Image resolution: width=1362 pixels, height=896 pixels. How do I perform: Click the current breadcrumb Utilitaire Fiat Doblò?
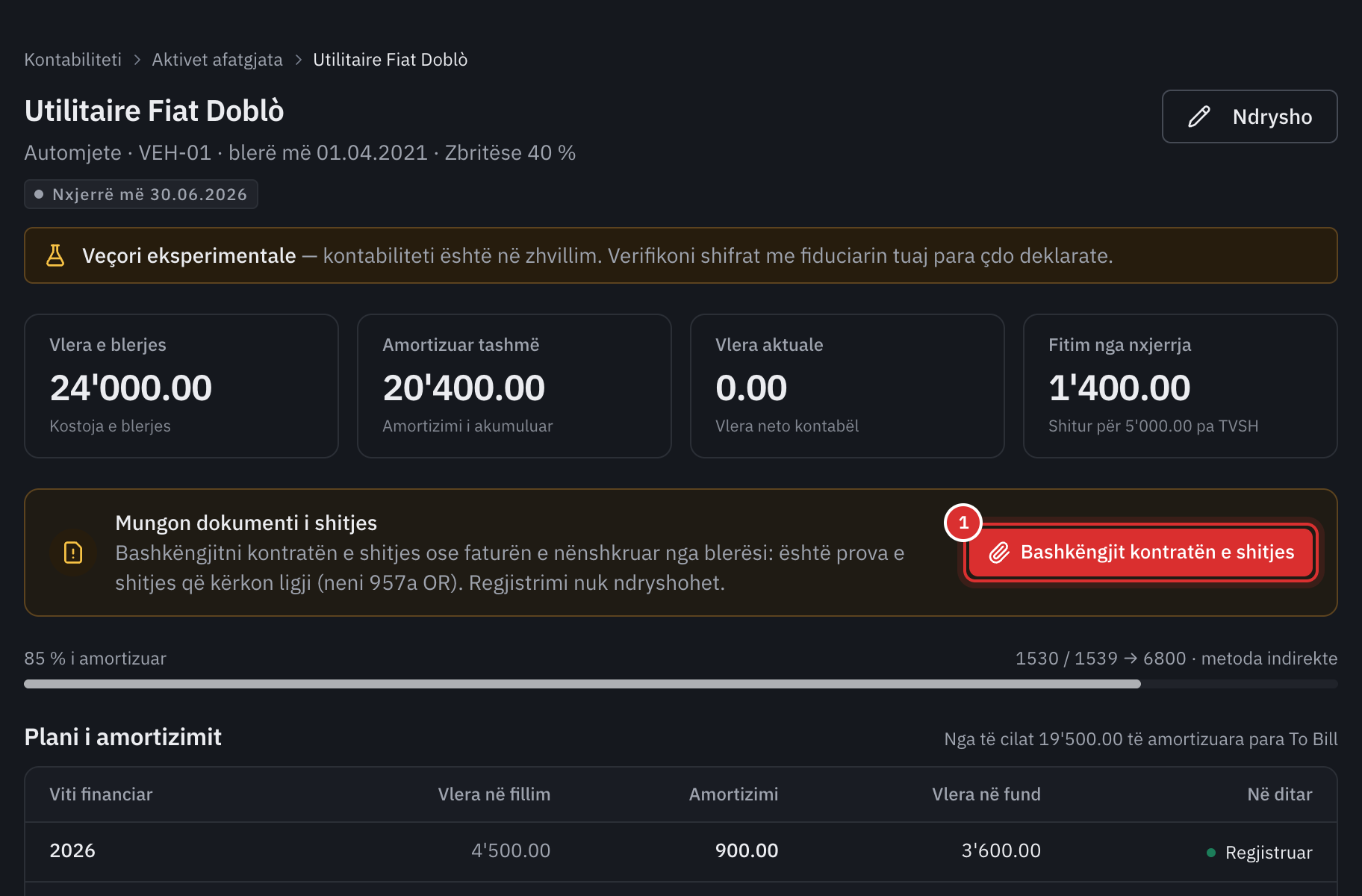[391, 60]
